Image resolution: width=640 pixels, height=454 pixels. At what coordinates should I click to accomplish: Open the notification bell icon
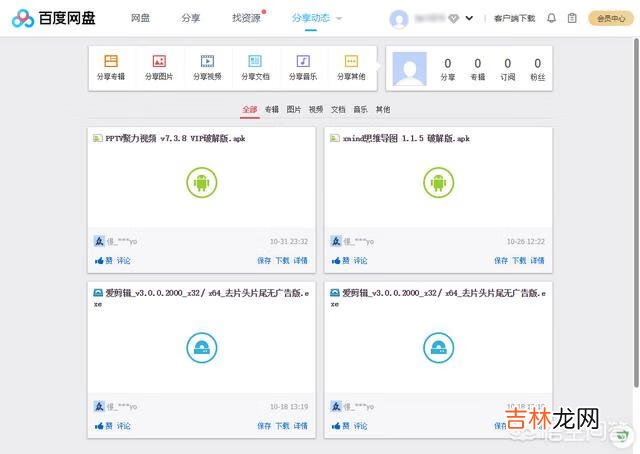coord(551,18)
